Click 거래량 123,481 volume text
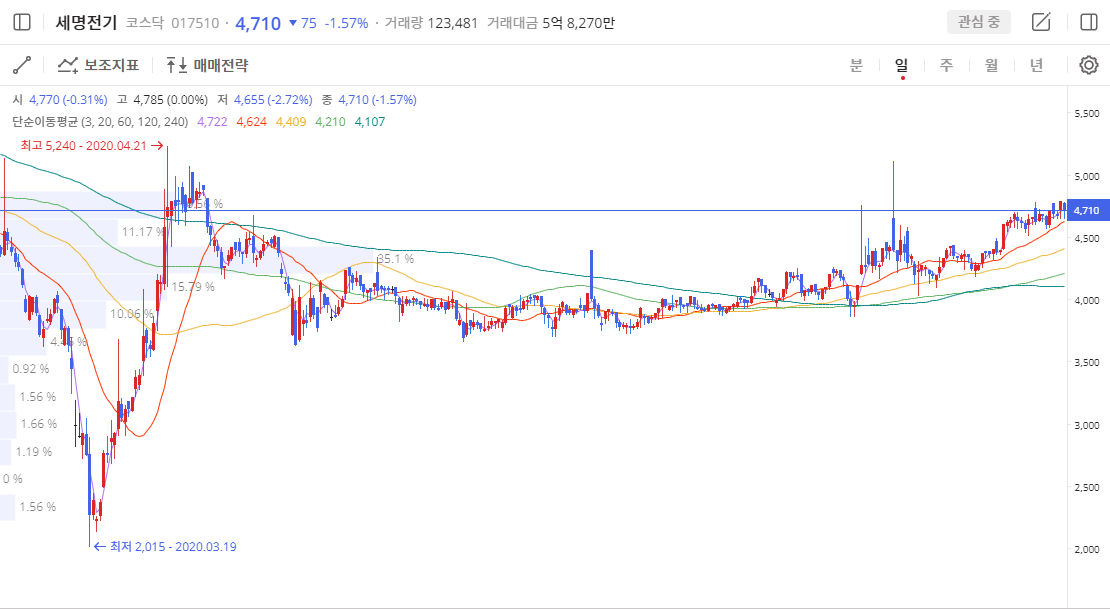1110x609 pixels. (431, 23)
